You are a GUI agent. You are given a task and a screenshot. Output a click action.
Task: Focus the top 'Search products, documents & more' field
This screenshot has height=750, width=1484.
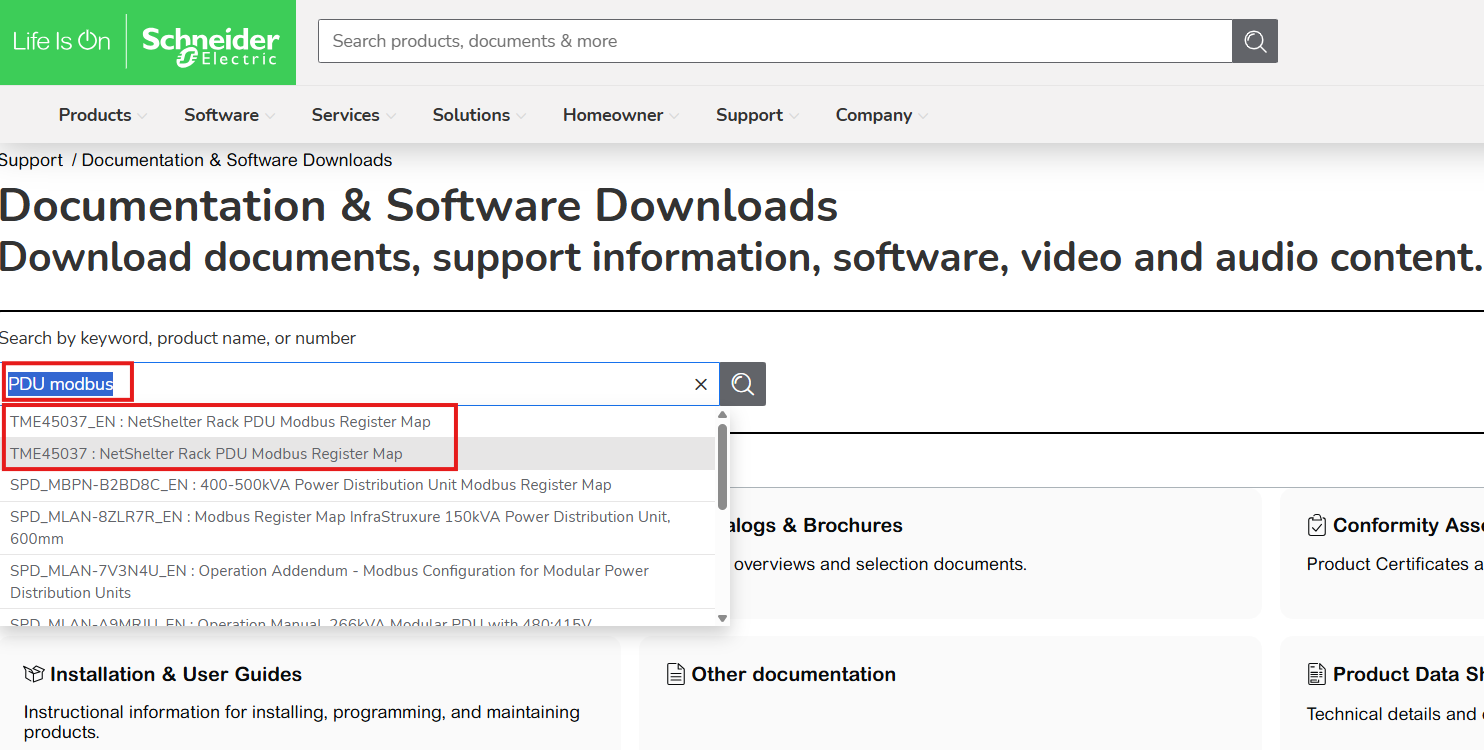point(775,41)
